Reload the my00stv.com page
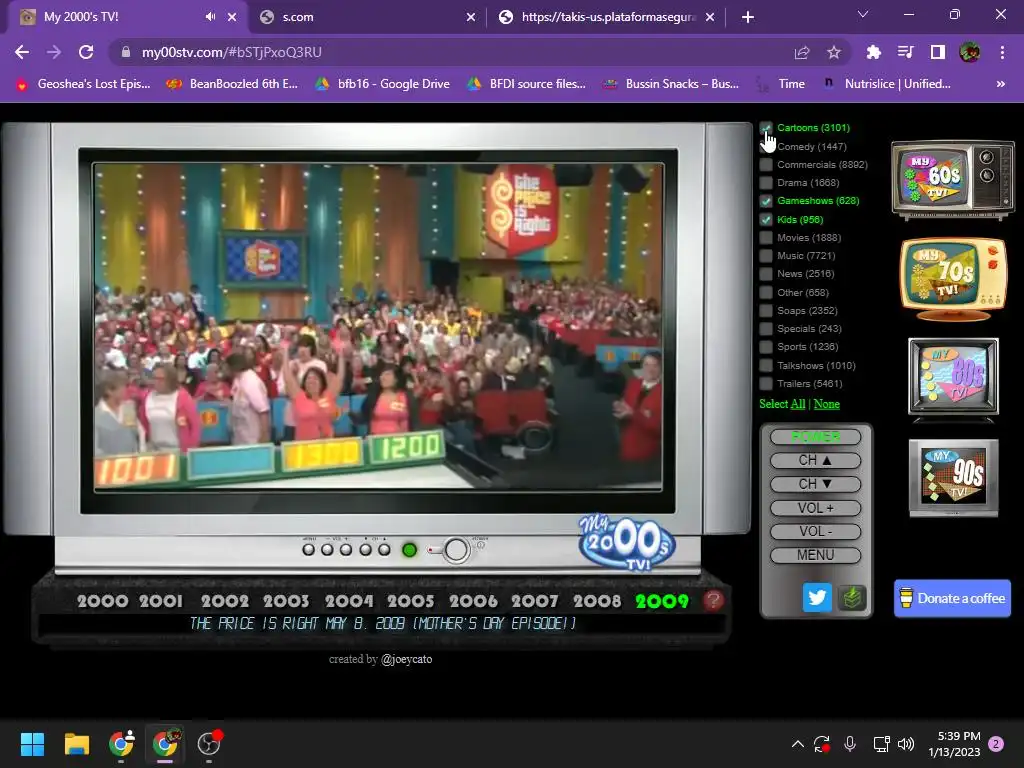This screenshot has height=768, width=1024. pyautogui.click(x=86, y=52)
